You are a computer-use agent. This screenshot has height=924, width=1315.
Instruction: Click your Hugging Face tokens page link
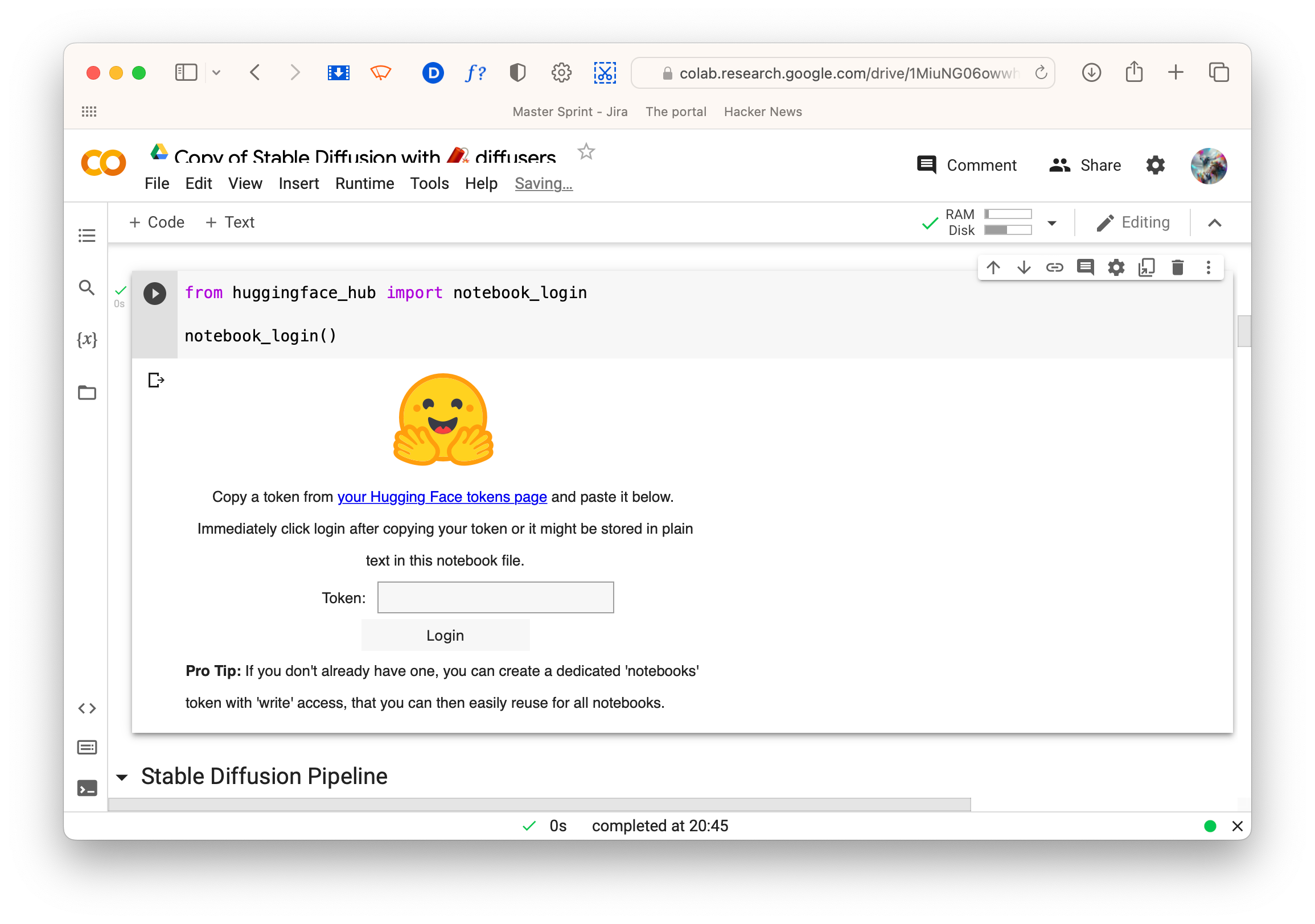pos(442,496)
